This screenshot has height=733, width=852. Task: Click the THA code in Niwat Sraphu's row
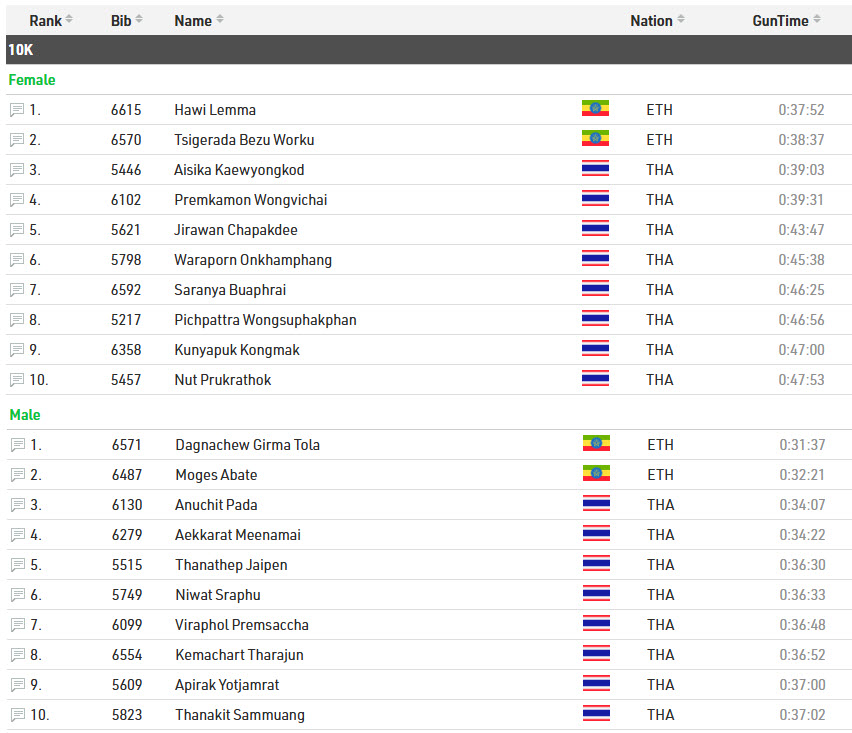(x=661, y=595)
